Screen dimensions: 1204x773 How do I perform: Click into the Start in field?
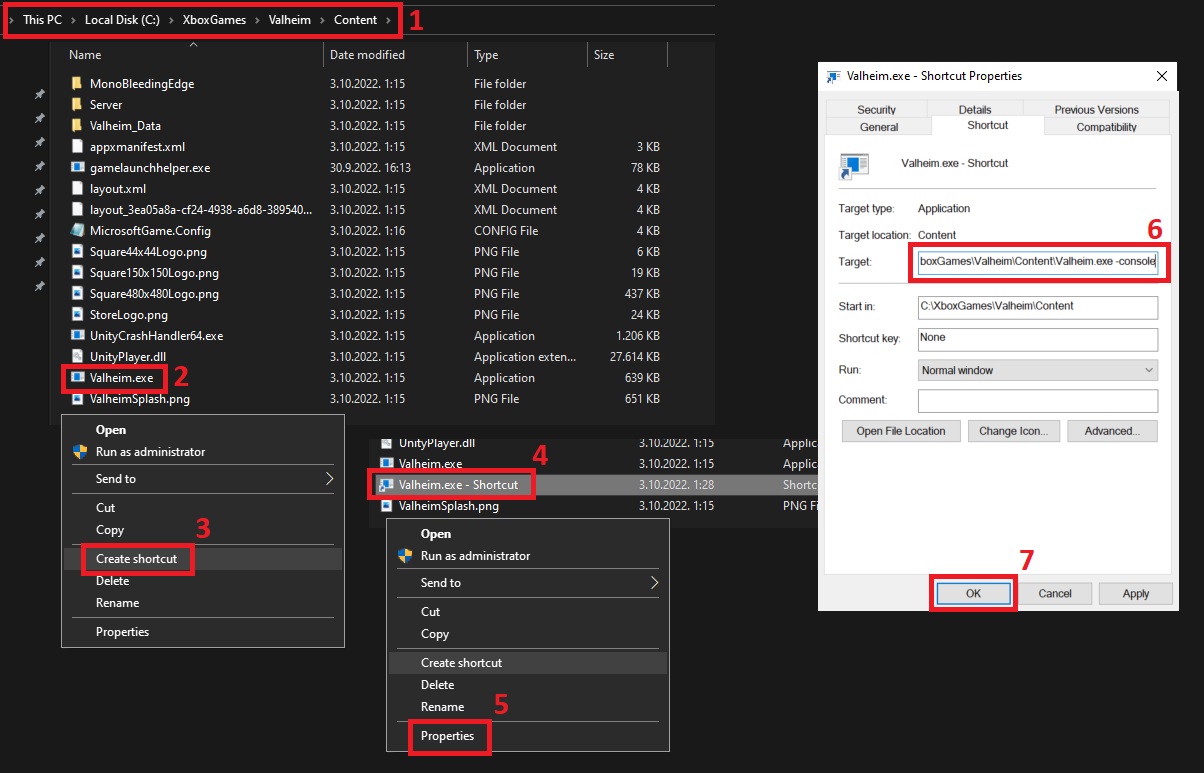click(x=1038, y=306)
